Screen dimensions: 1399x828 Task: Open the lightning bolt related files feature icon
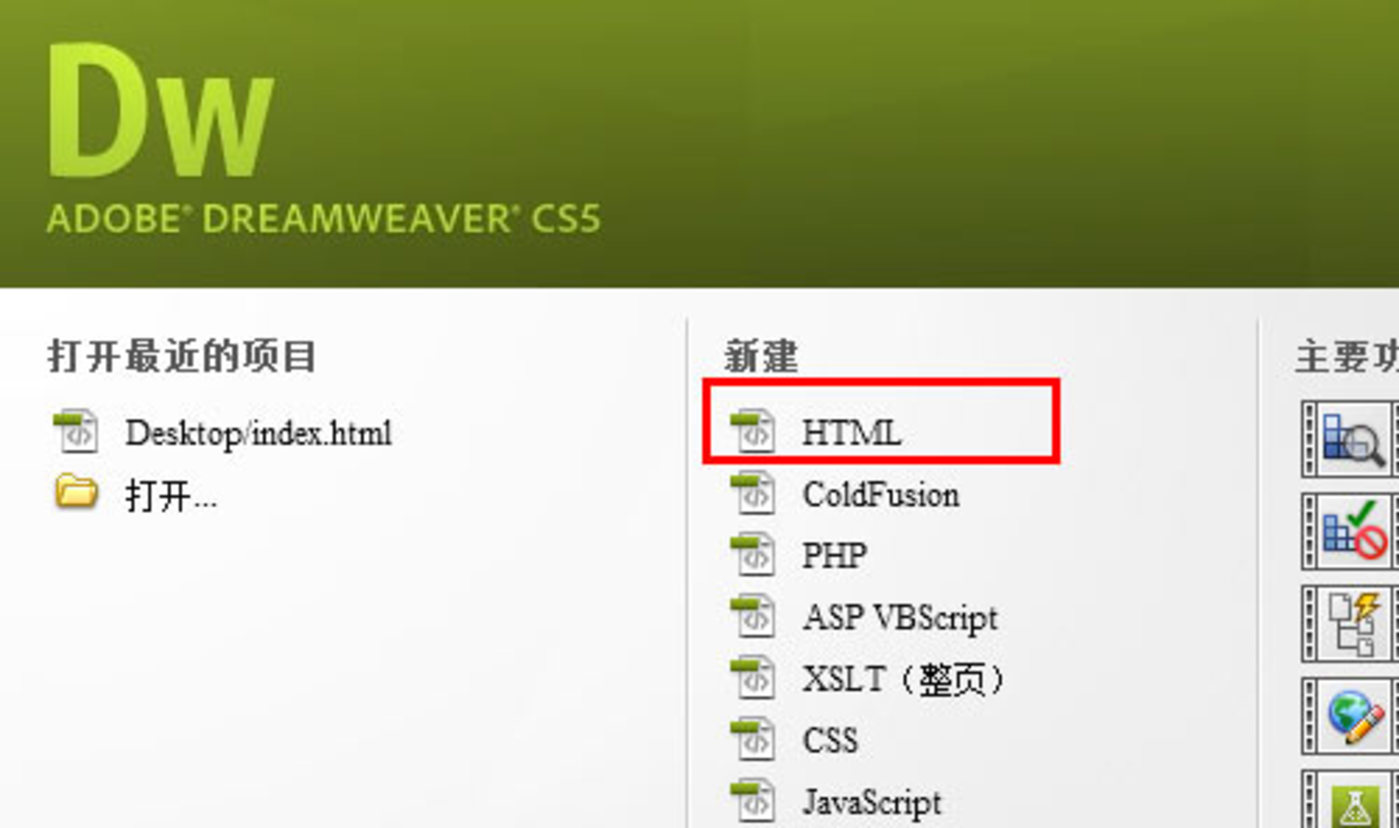tap(1352, 623)
